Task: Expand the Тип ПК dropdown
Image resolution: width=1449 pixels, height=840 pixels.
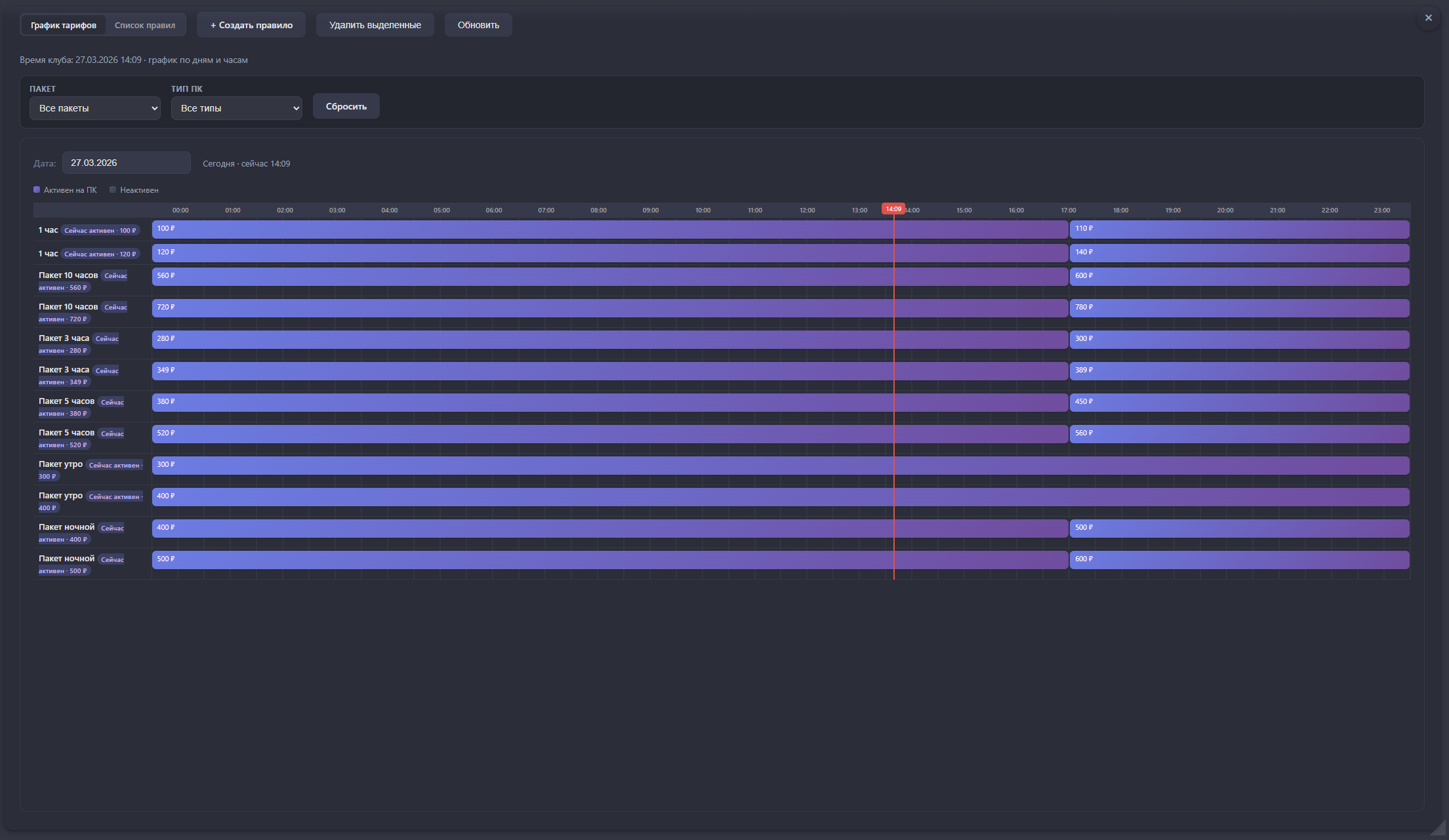Action: click(237, 108)
